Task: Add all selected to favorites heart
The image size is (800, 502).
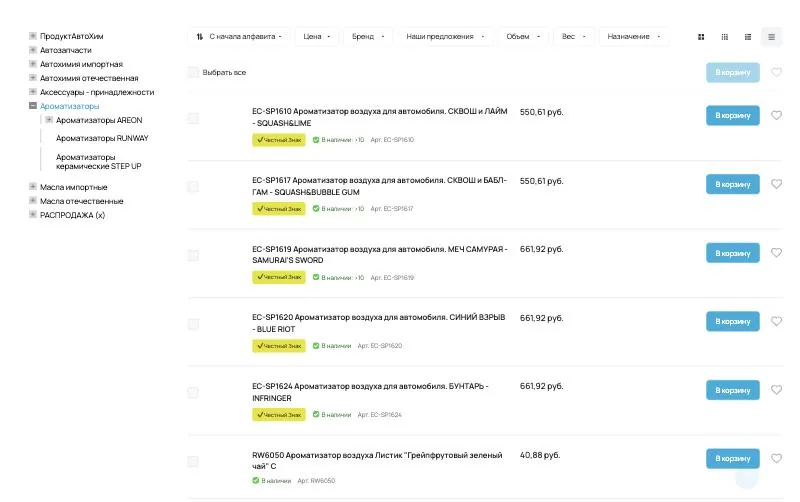Action: coord(776,72)
